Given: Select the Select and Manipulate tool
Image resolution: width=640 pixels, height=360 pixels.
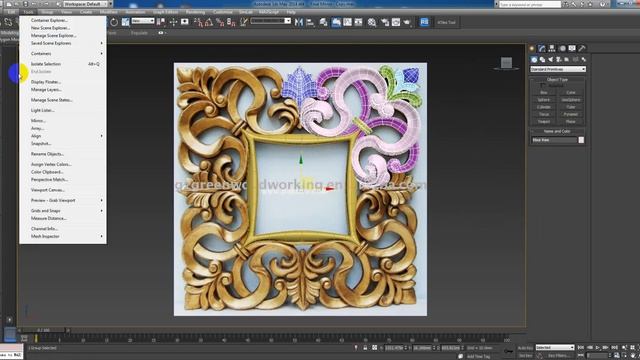Looking at the screenshot, I should [173, 22].
